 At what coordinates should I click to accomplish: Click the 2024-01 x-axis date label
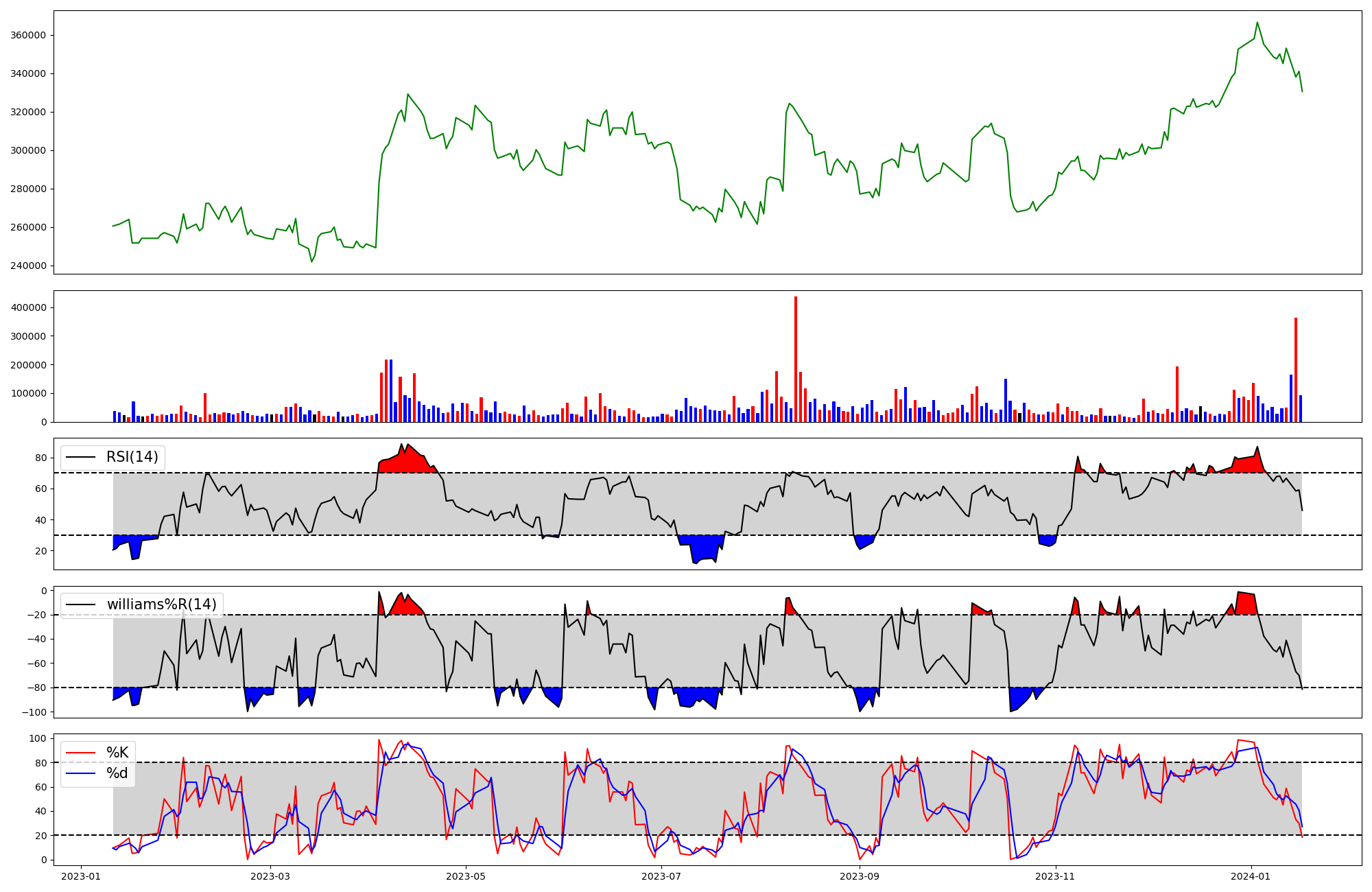[x=1251, y=876]
